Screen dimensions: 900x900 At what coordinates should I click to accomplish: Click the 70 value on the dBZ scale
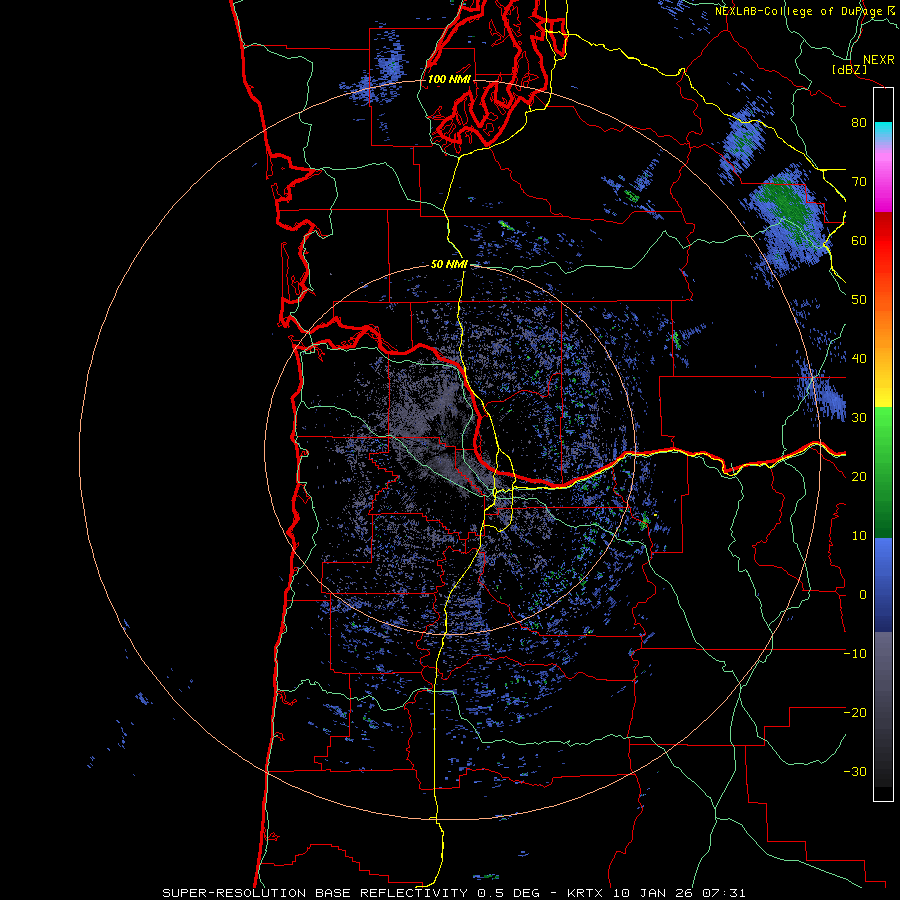[859, 181]
